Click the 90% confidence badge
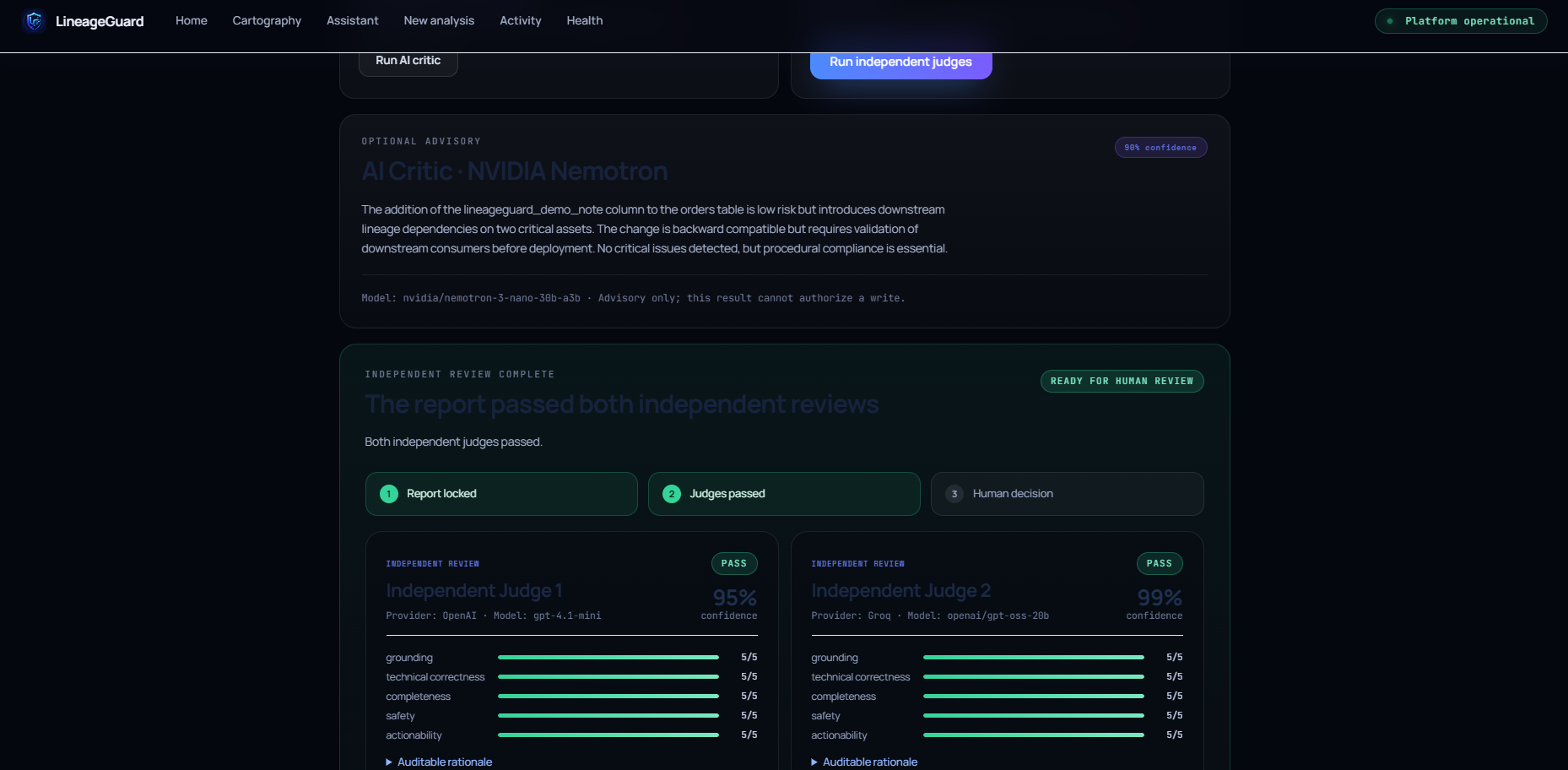1568x770 pixels. (x=1160, y=148)
